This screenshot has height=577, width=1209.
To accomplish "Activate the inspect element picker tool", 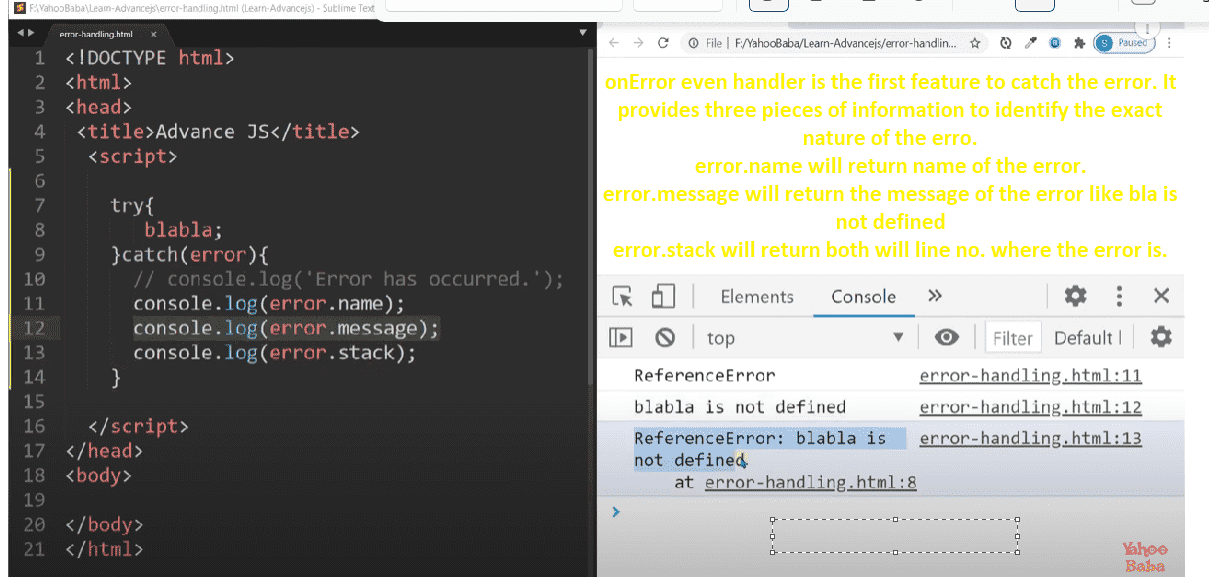I will tap(623, 296).
